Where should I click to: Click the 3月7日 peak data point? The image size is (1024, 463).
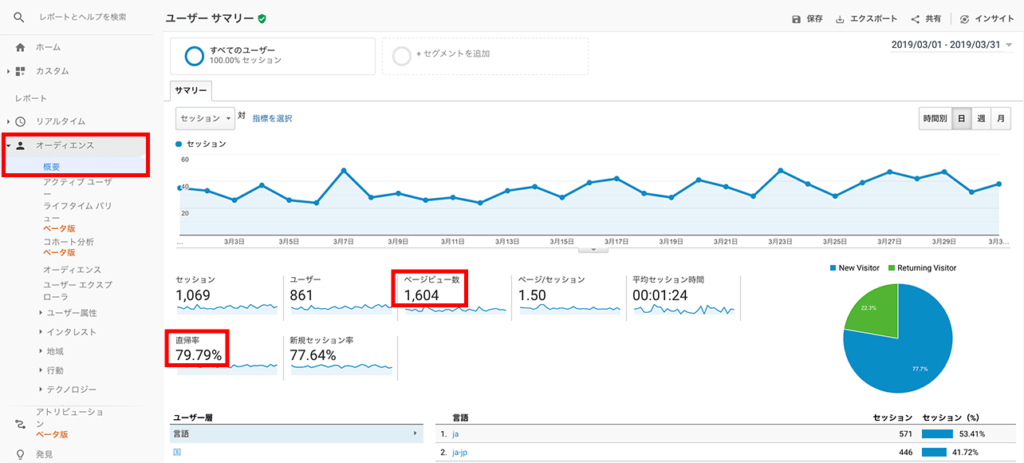[344, 170]
